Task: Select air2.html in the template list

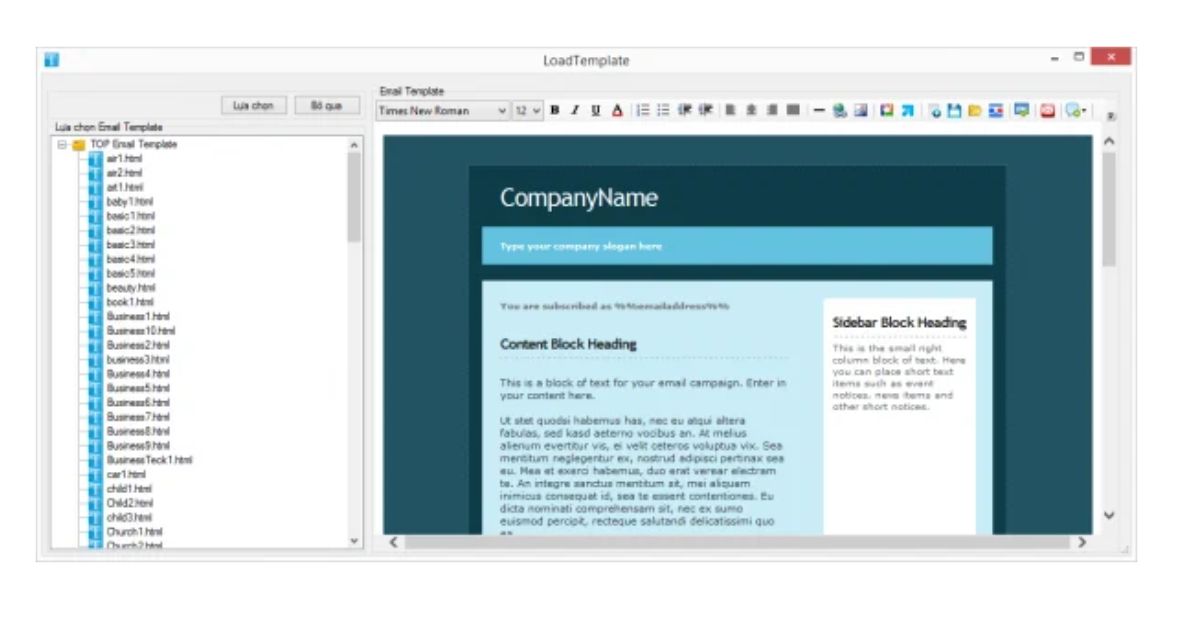Action: tap(124, 172)
